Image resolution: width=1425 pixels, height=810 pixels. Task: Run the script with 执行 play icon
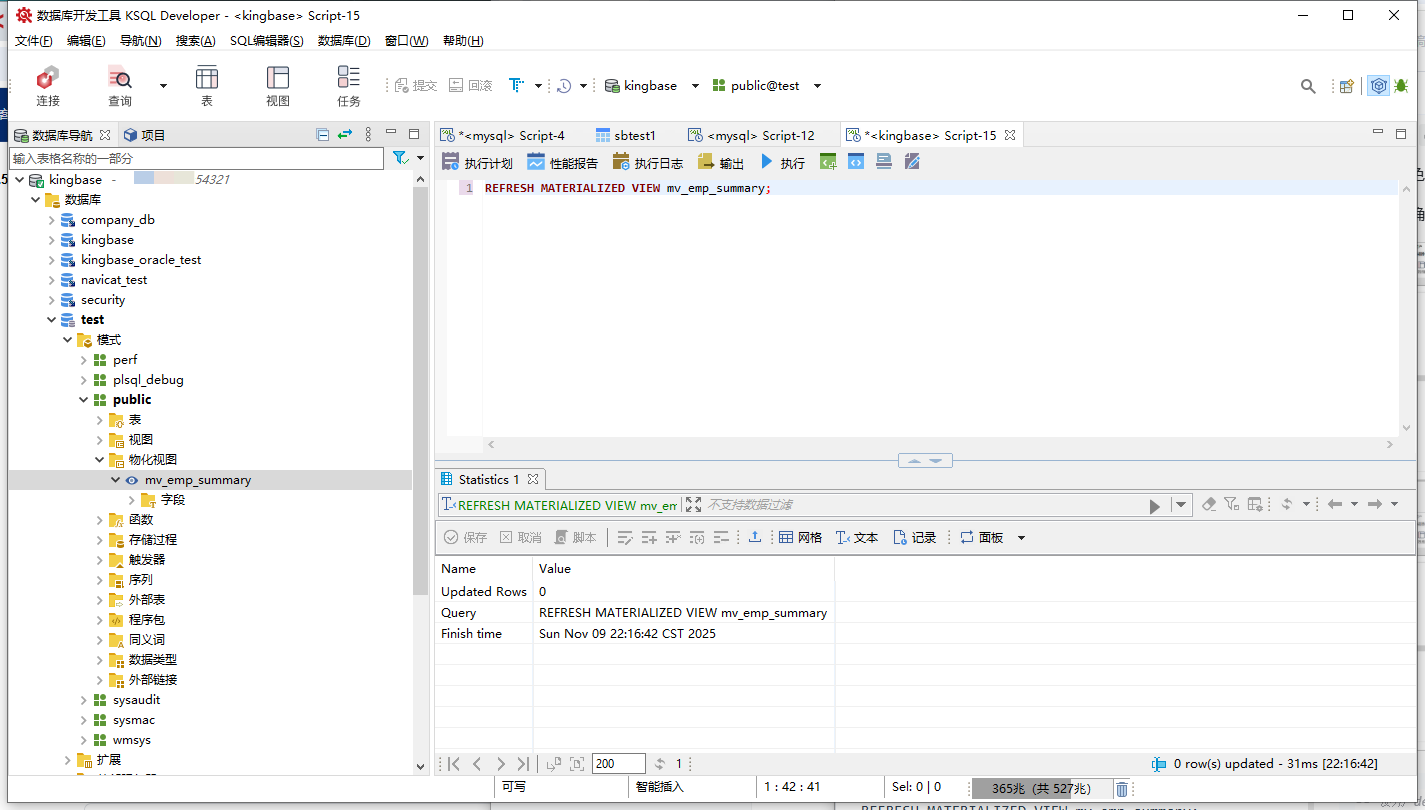coord(768,162)
